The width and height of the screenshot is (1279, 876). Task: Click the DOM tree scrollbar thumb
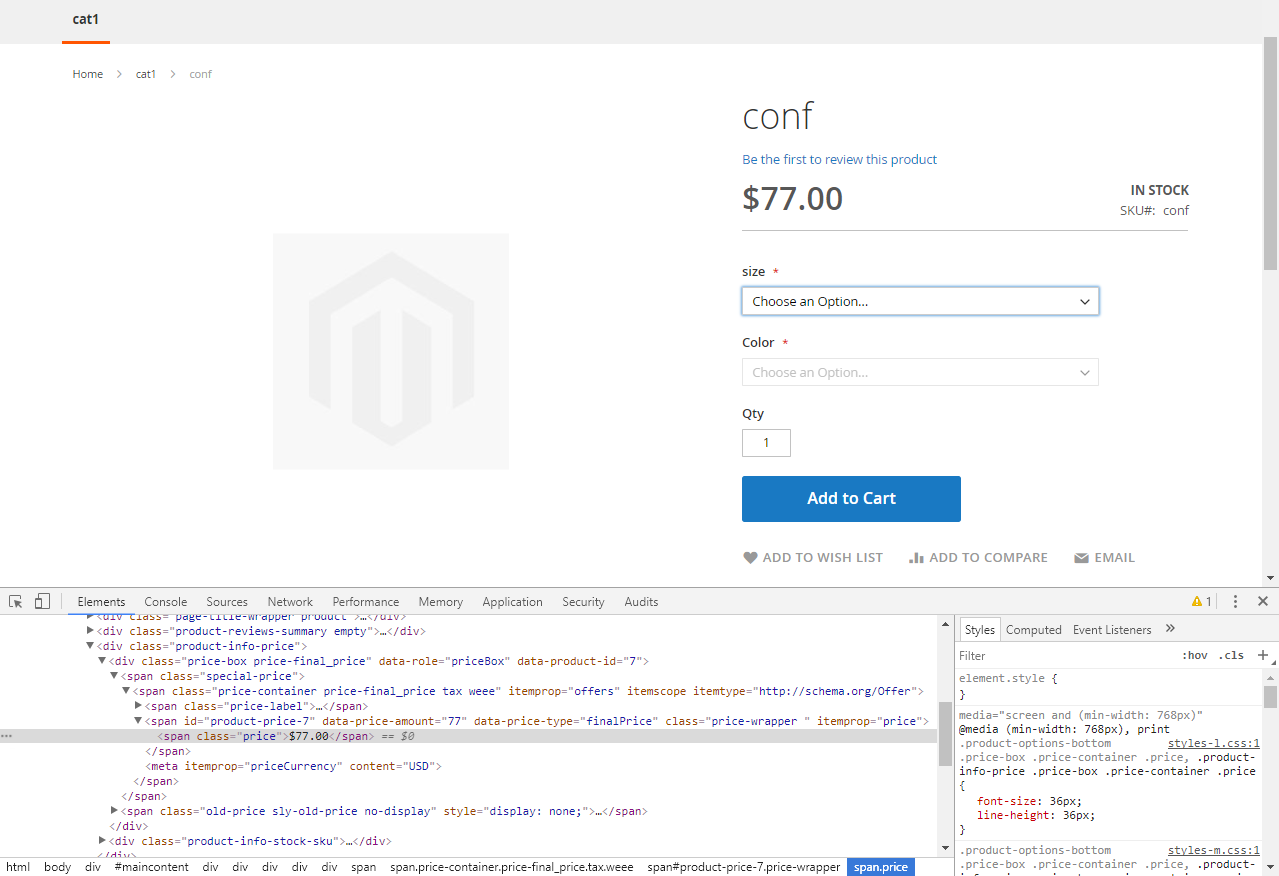click(x=945, y=733)
